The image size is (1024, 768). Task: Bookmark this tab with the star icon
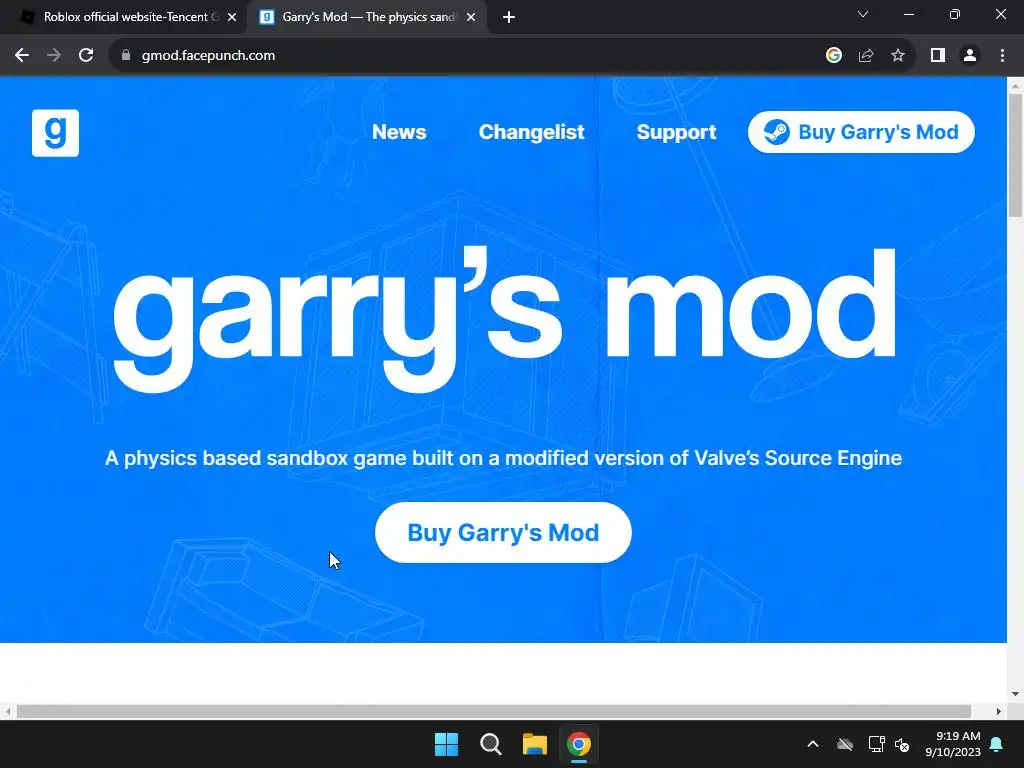click(x=898, y=56)
